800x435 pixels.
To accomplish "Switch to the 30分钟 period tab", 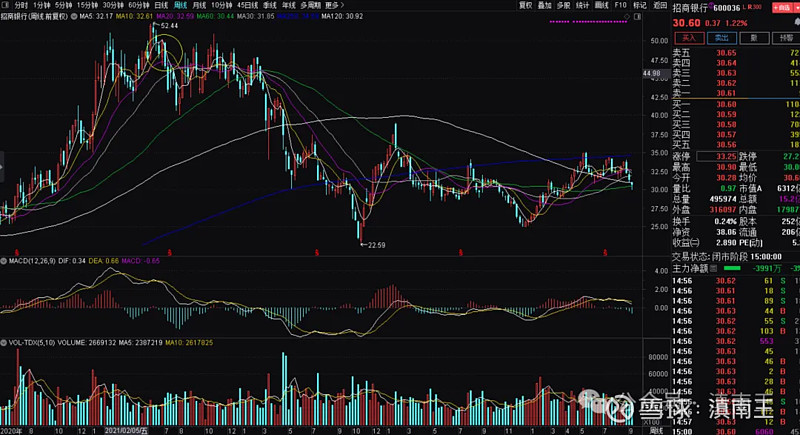I will pyautogui.click(x=113, y=5).
